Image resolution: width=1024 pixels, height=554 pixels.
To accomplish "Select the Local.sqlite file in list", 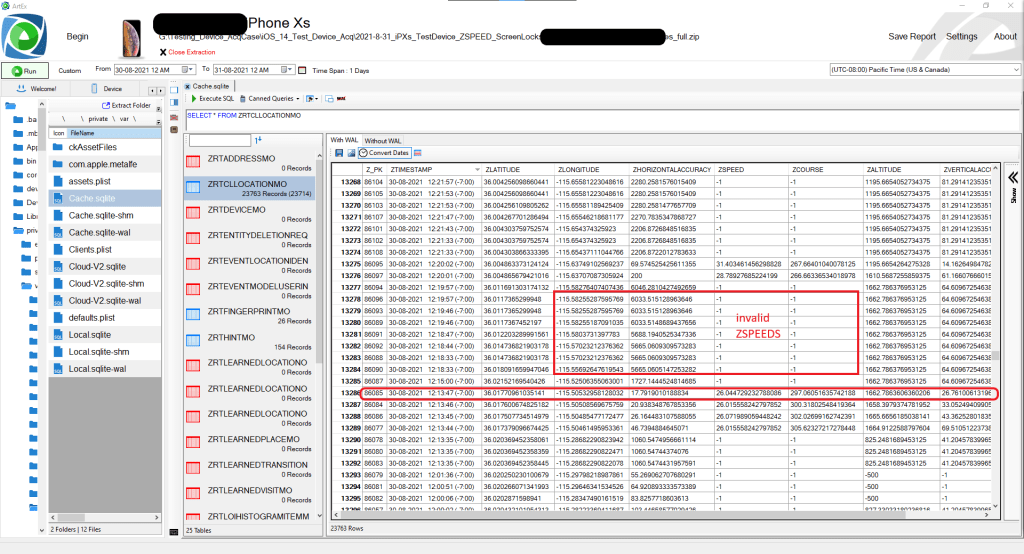I will click(89, 334).
